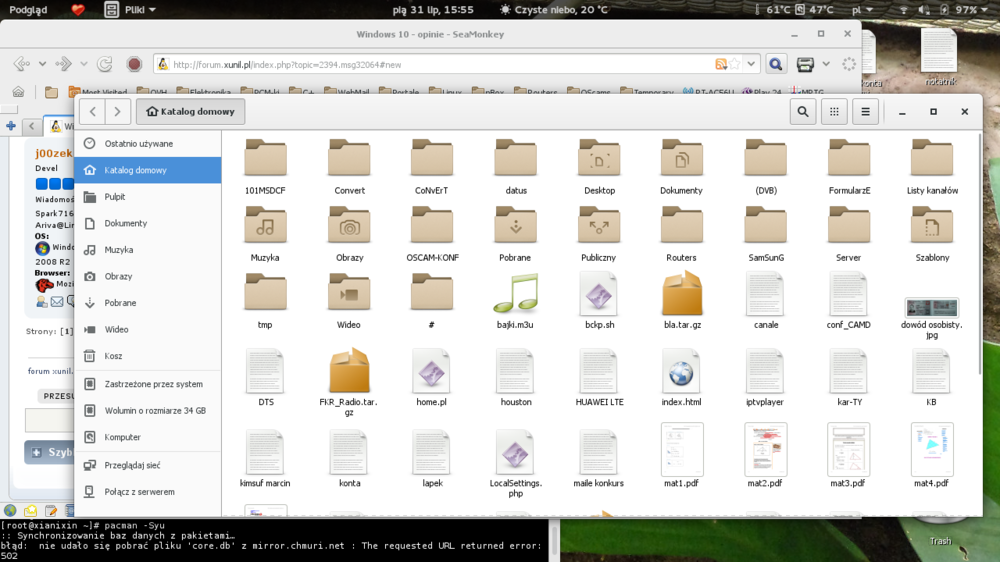Screen dimensions: 1000x562
Task: Expand the URL bar history dropdown
Action: [752, 64]
